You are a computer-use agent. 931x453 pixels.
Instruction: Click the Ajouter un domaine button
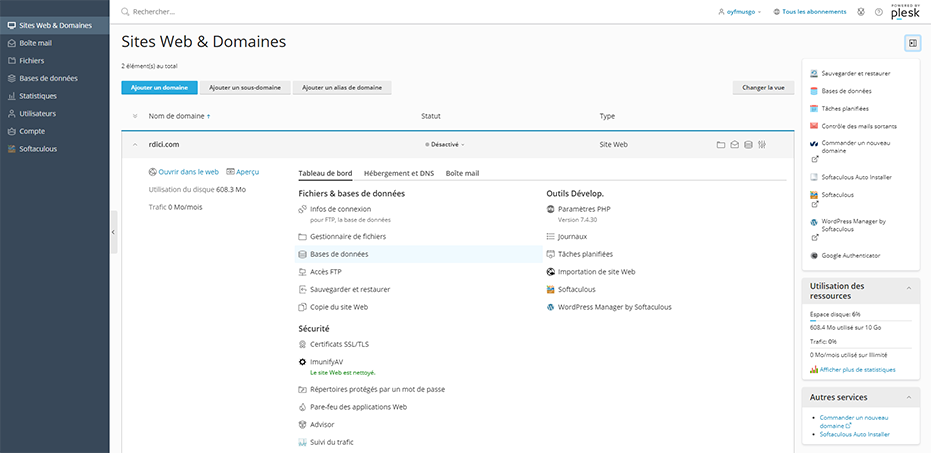tap(159, 88)
